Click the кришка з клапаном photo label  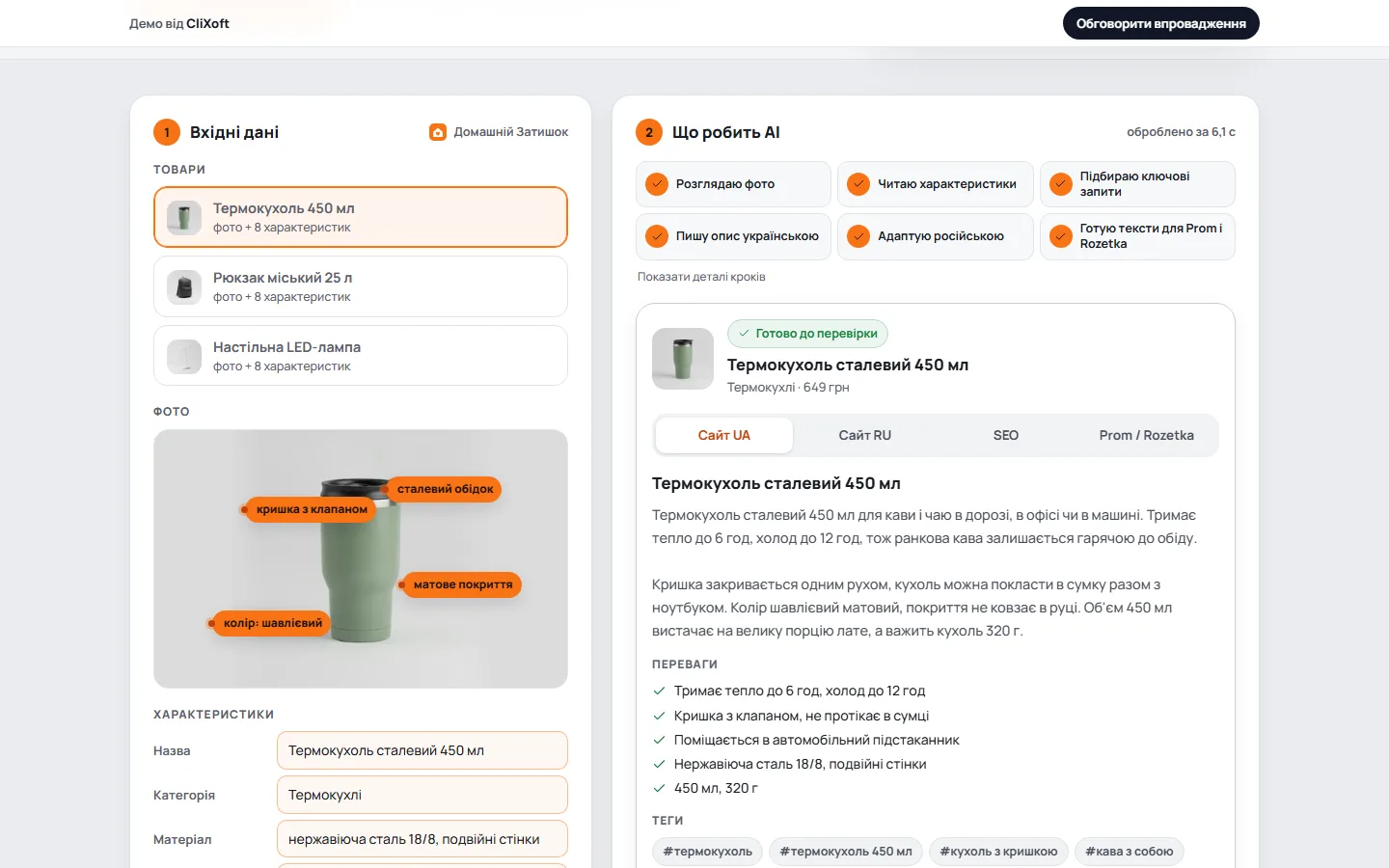click(x=312, y=509)
